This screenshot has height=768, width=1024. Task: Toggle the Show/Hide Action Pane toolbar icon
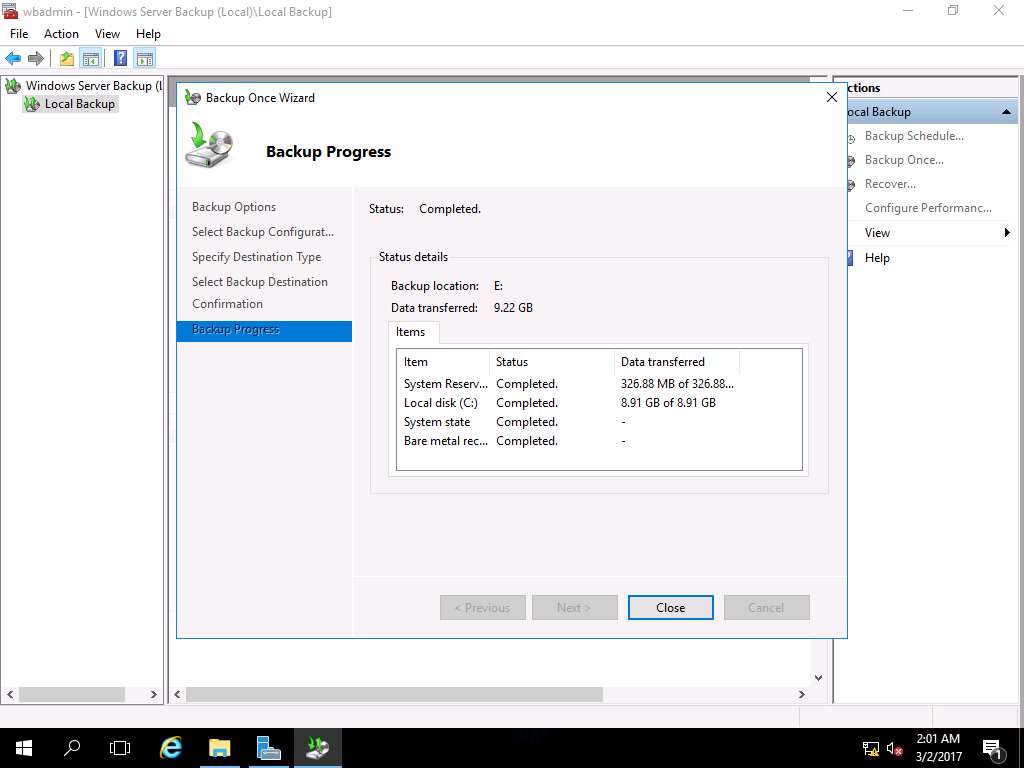tap(145, 59)
